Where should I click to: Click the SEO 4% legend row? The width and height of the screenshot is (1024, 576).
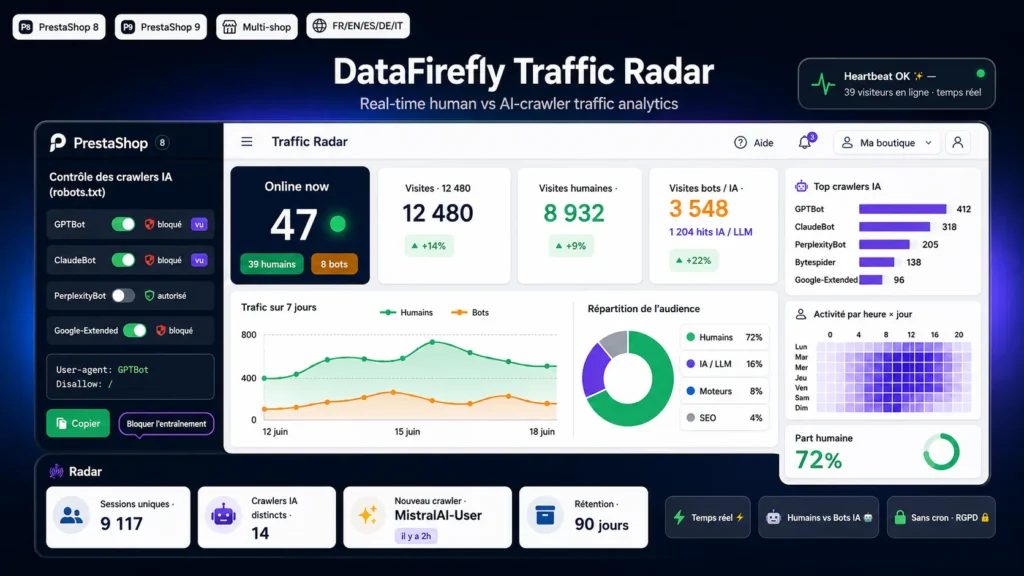(724, 417)
